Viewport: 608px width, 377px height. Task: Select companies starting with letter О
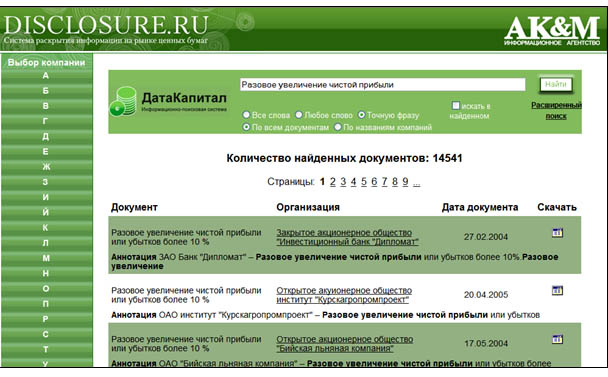point(46,289)
